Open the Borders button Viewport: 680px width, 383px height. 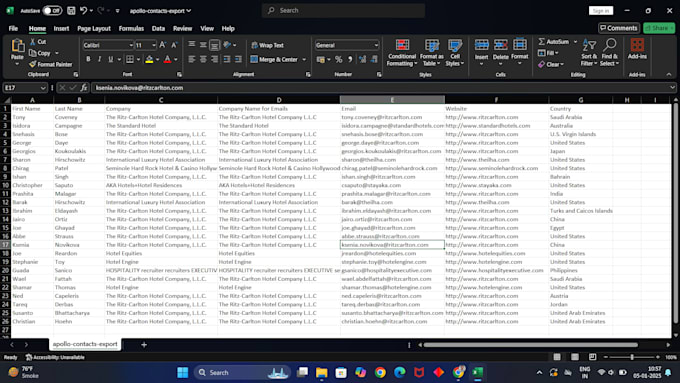[130, 59]
